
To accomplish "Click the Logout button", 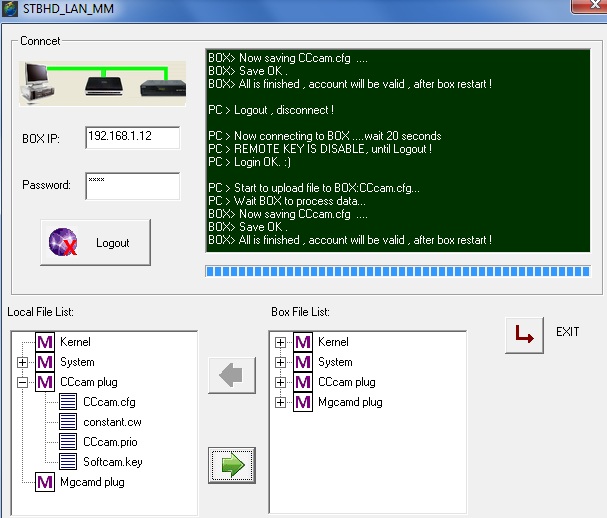I will 95,242.
